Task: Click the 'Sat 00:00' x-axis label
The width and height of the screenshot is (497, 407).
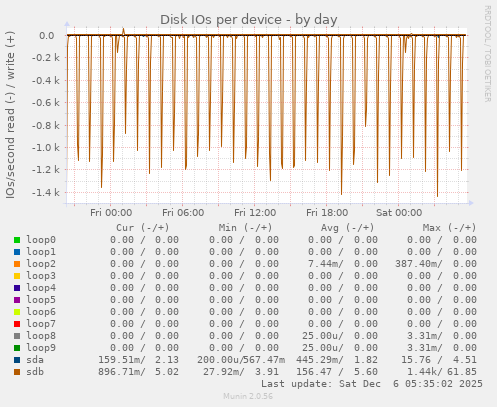Action: pyautogui.click(x=399, y=213)
